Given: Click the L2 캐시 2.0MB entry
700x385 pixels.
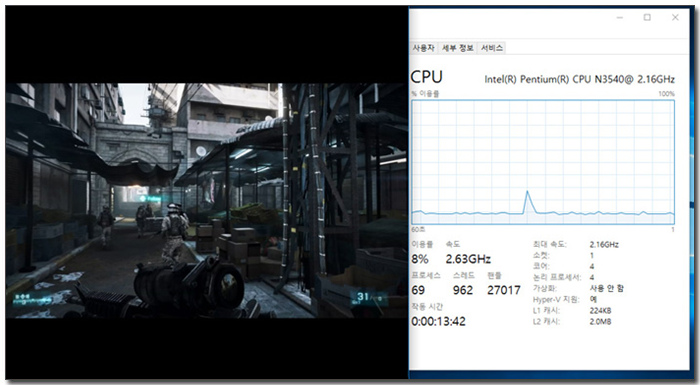Looking at the screenshot, I should coord(572,322).
